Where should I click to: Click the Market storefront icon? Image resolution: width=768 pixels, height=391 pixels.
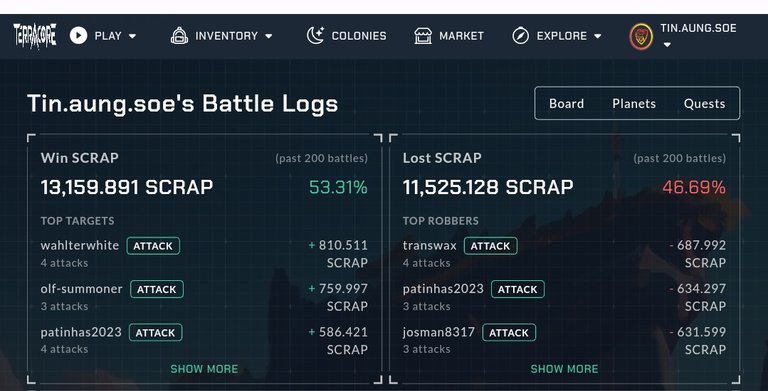[423, 36]
